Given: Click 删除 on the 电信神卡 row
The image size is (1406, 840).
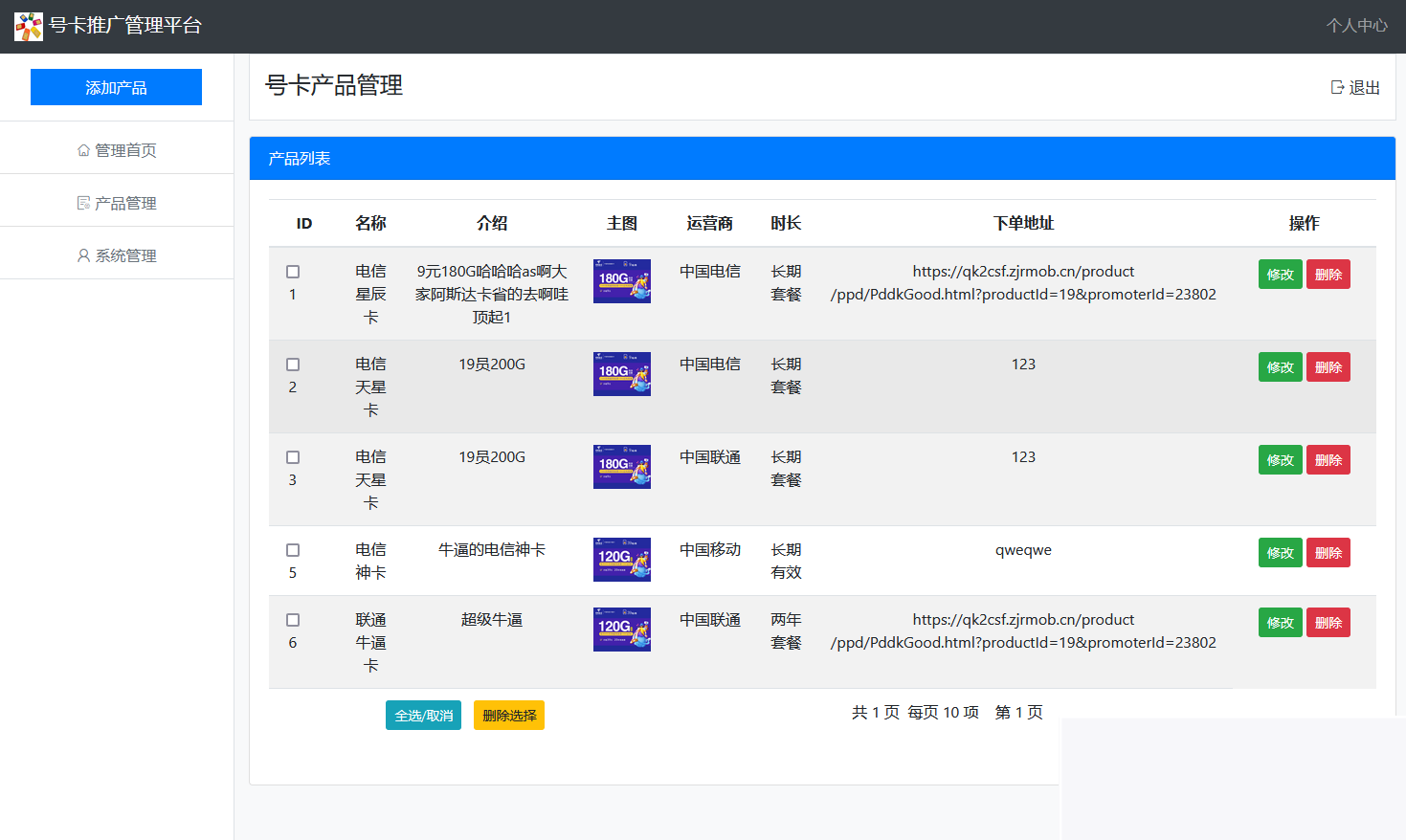Looking at the screenshot, I should pos(1328,552).
